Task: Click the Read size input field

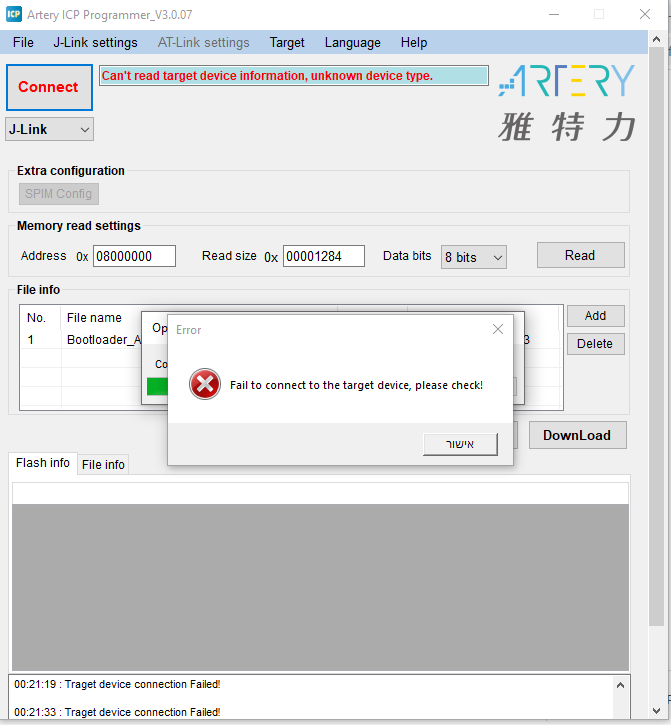Action: (x=323, y=256)
